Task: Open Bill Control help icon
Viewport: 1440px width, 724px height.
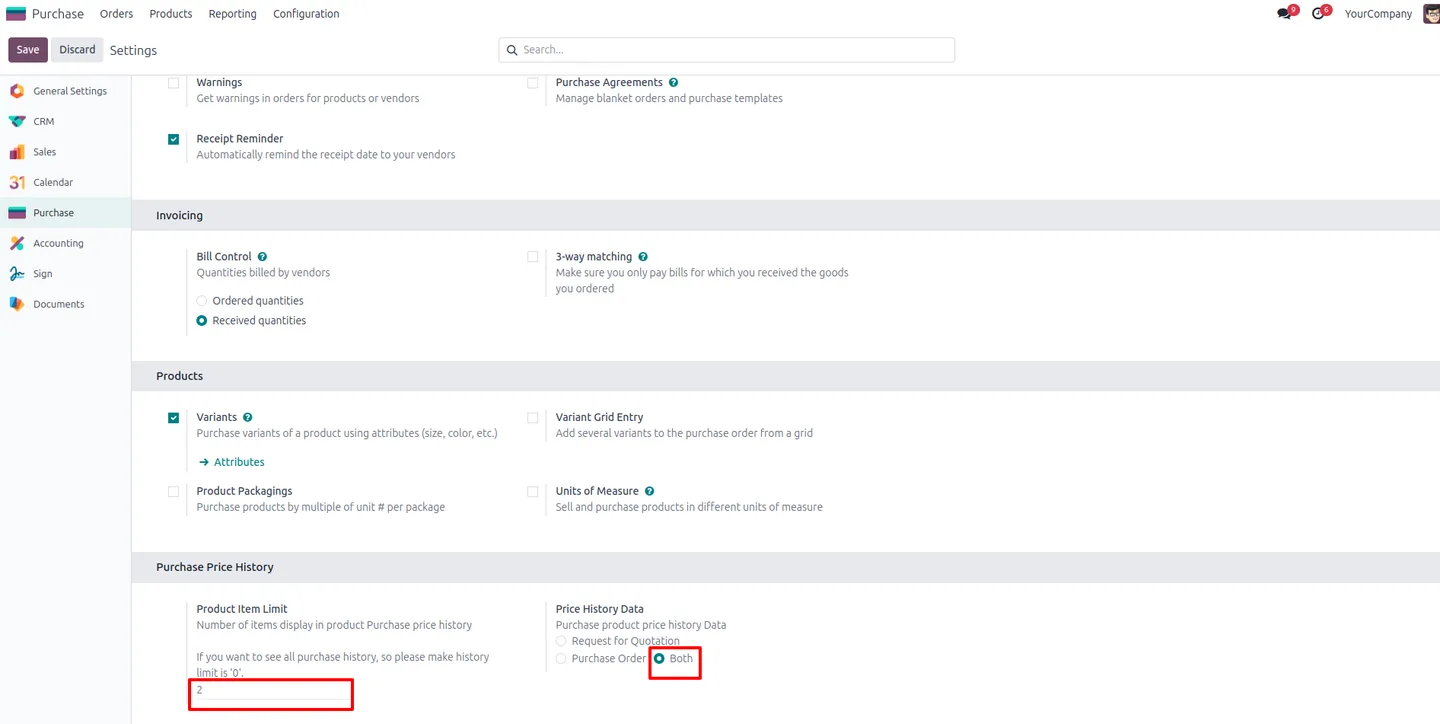Action: (x=262, y=257)
